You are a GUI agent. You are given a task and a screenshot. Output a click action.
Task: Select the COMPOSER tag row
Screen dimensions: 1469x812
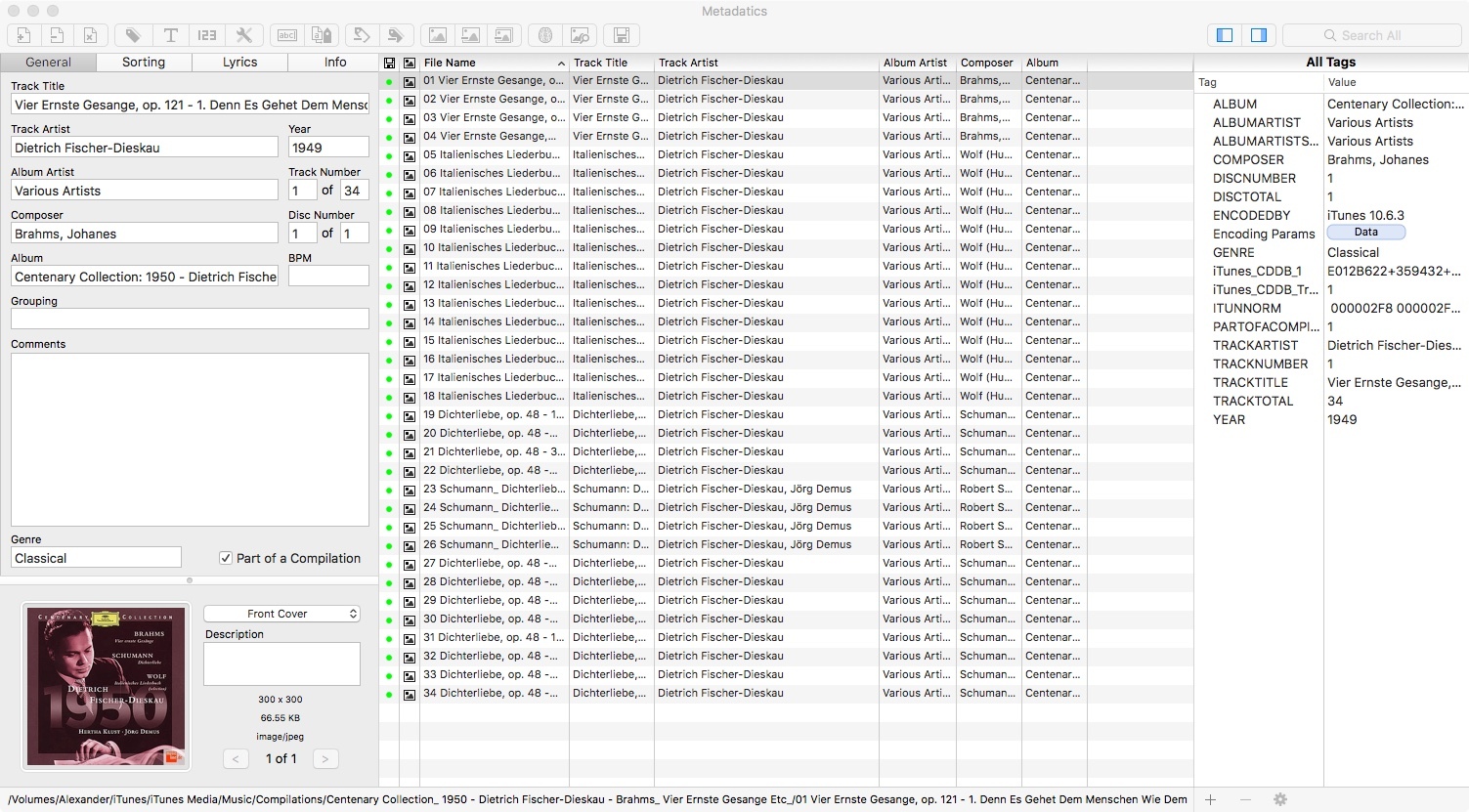point(1331,159)
